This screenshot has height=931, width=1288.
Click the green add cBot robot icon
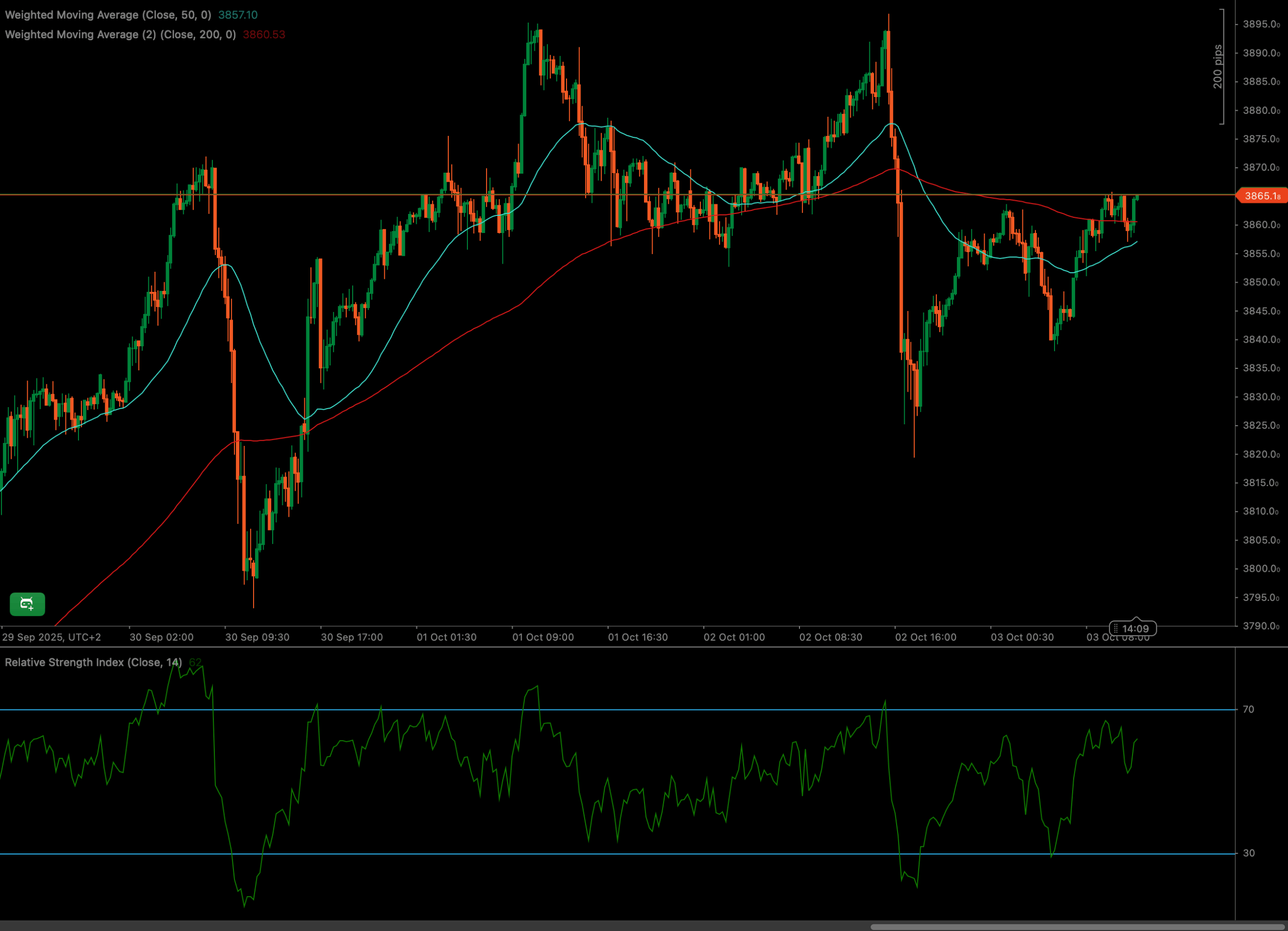tap(27, 604)
